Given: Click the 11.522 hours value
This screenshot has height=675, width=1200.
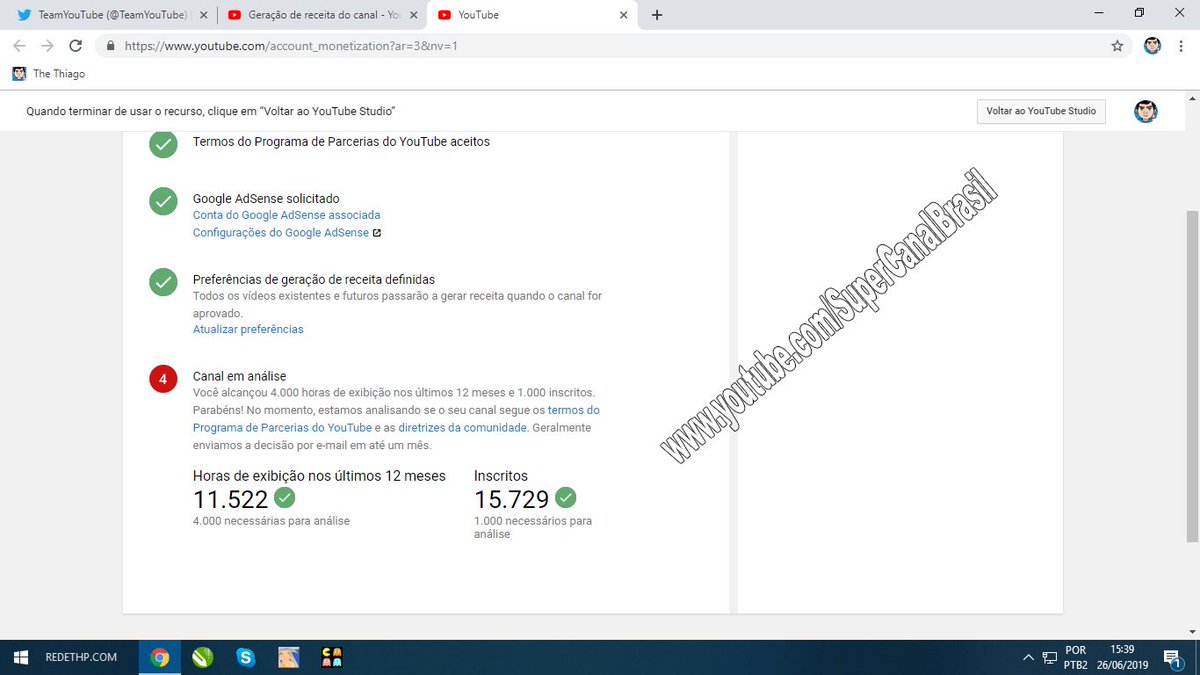Looking at the screenshot, I should tap(231, 499).
